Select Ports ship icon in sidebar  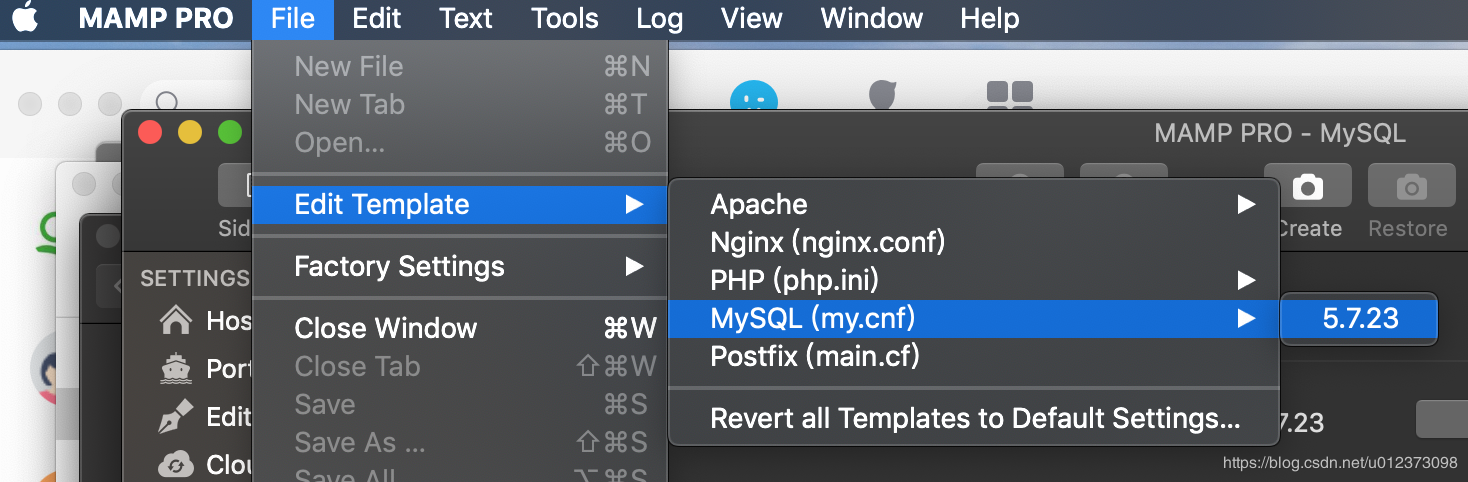click(x=176, y=369)
